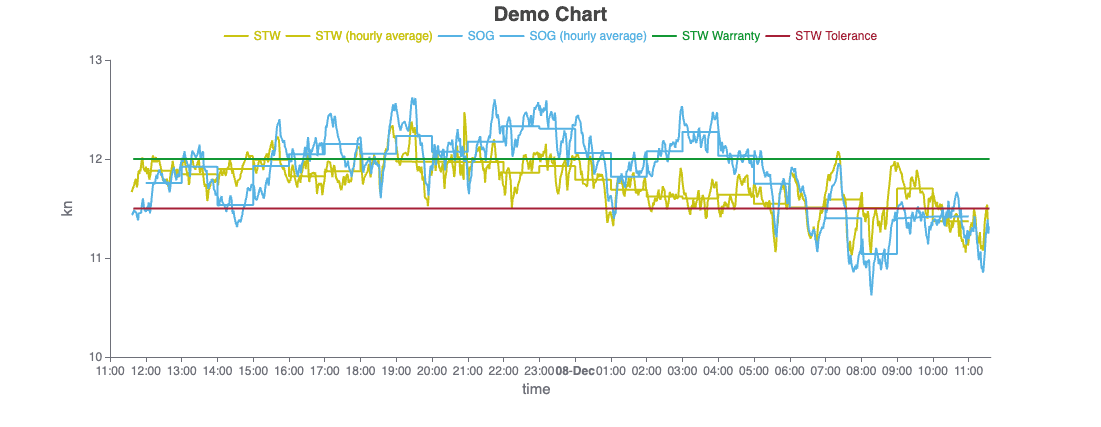
Task: Click the 'time' x-axis title
Action: tap(536, 388)
